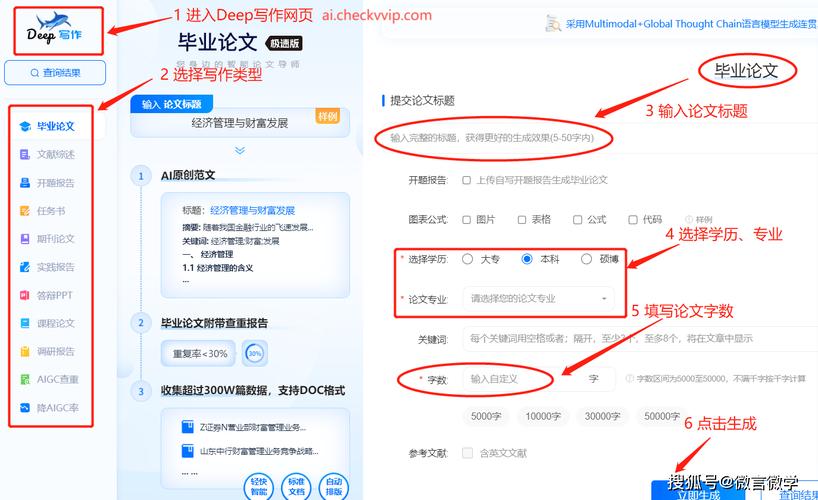Click the 自动排版 round badge
The width and height of the screenshot is (818, 500).
pos(334,486)
